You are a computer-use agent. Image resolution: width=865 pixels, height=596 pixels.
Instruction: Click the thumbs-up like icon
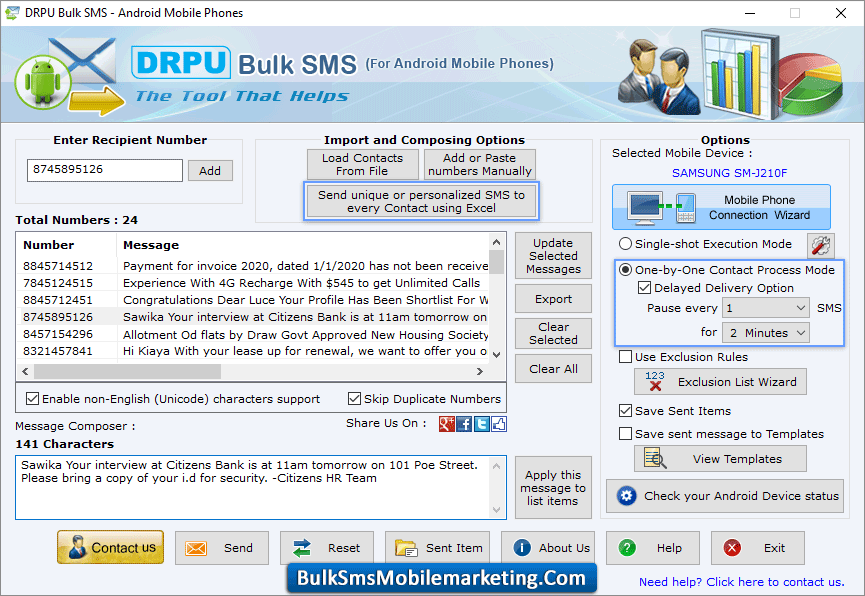coord(499,424)
